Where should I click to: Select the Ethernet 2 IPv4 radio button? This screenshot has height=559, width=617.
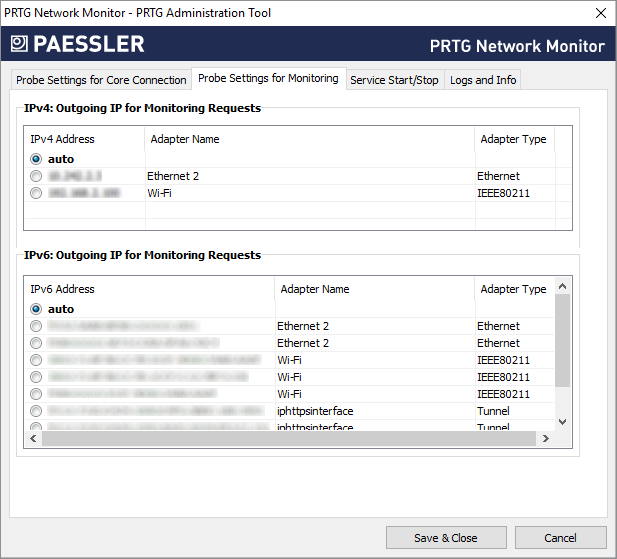coord(36,176)
